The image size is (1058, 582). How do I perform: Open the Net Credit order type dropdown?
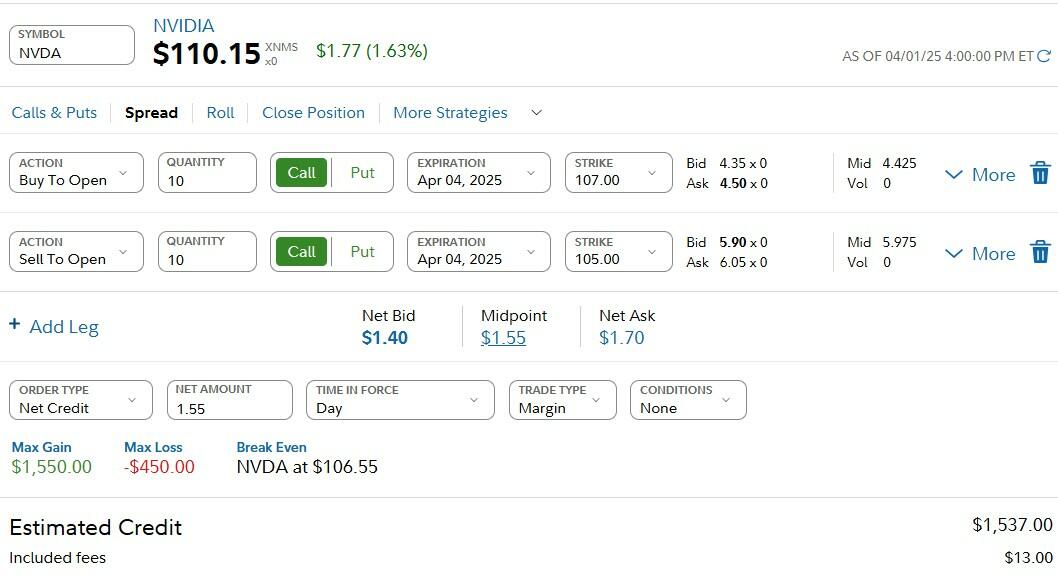tap(80, 400)
